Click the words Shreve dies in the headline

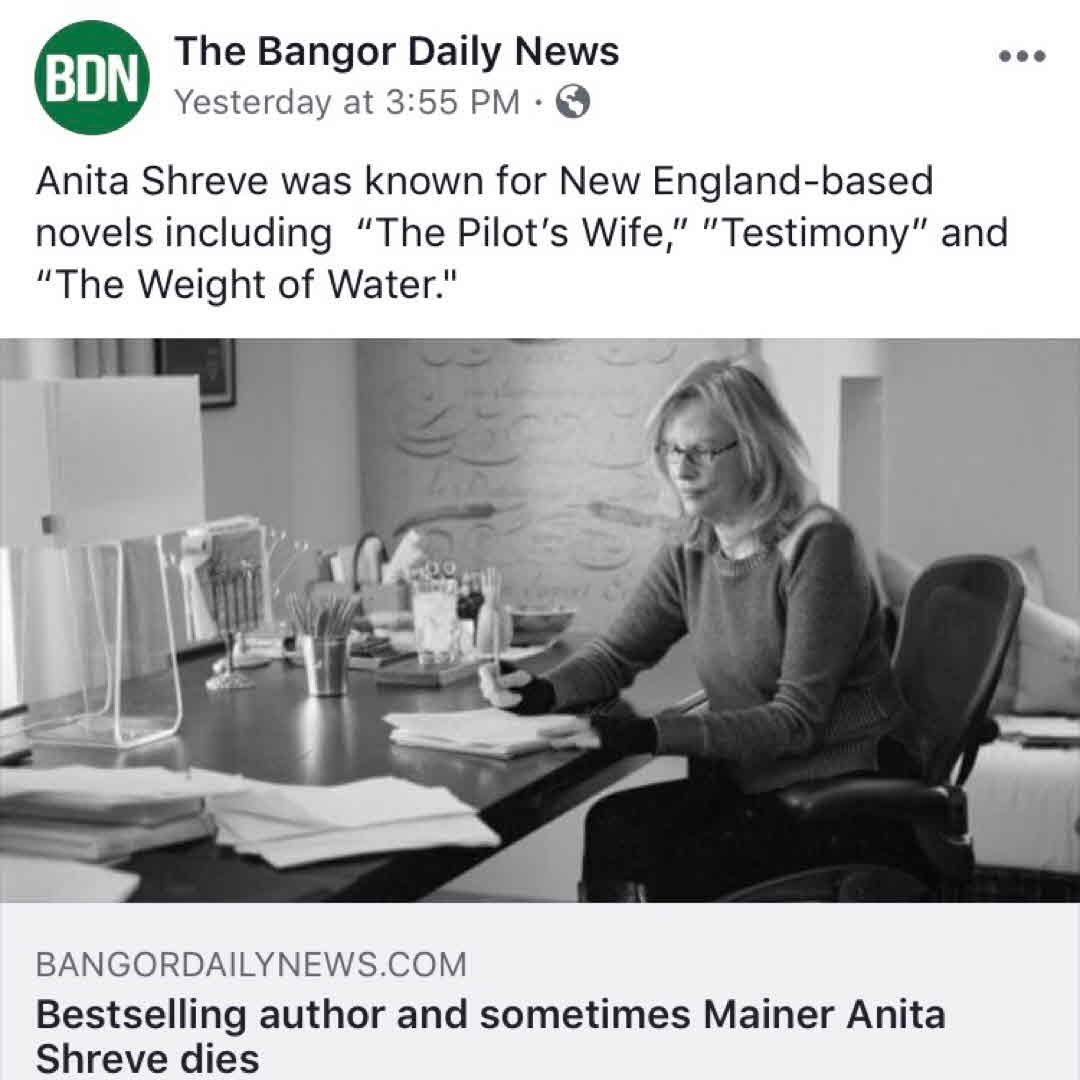point(147,1059)
